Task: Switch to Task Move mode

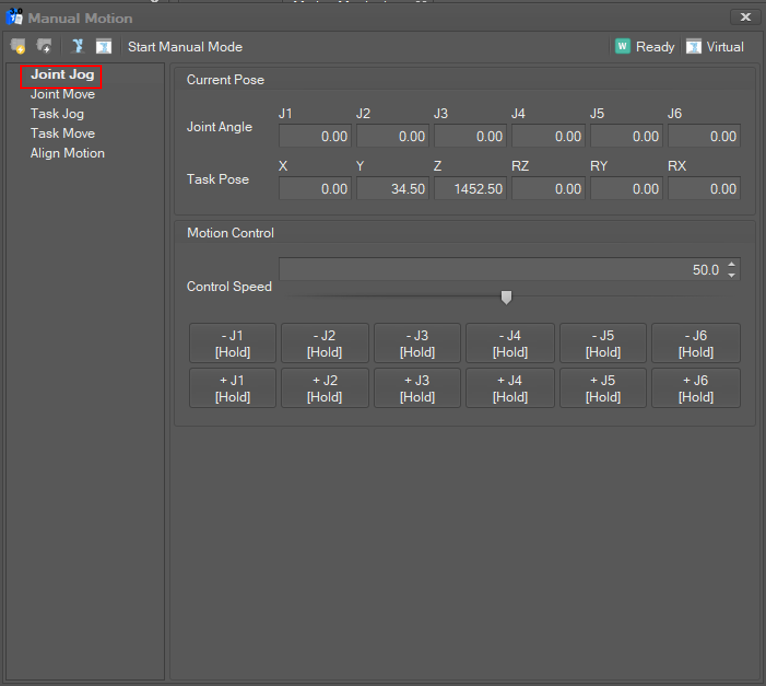Action: pyautogui.click(x=62, y=133)
